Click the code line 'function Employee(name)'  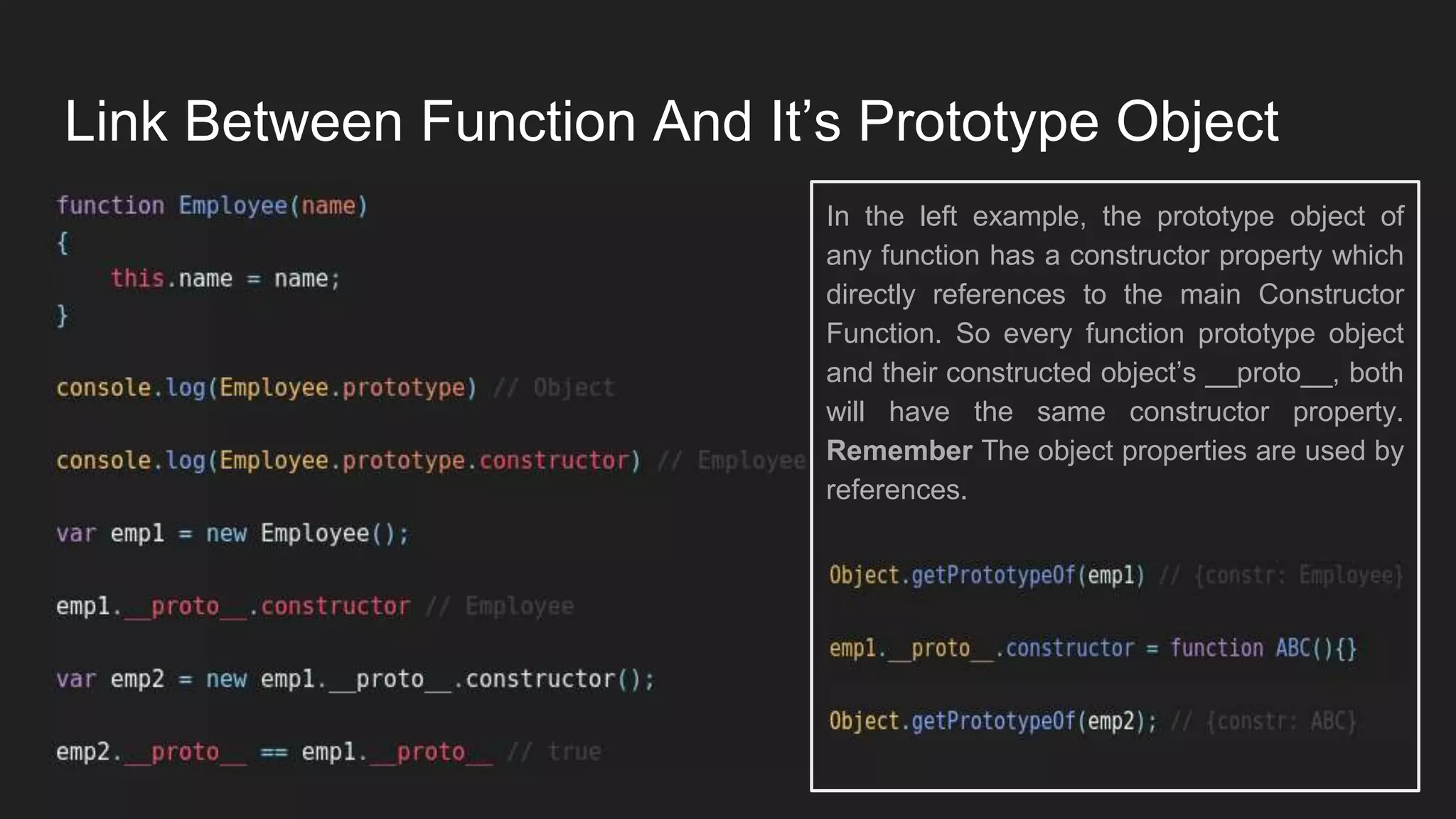point(212,205)
